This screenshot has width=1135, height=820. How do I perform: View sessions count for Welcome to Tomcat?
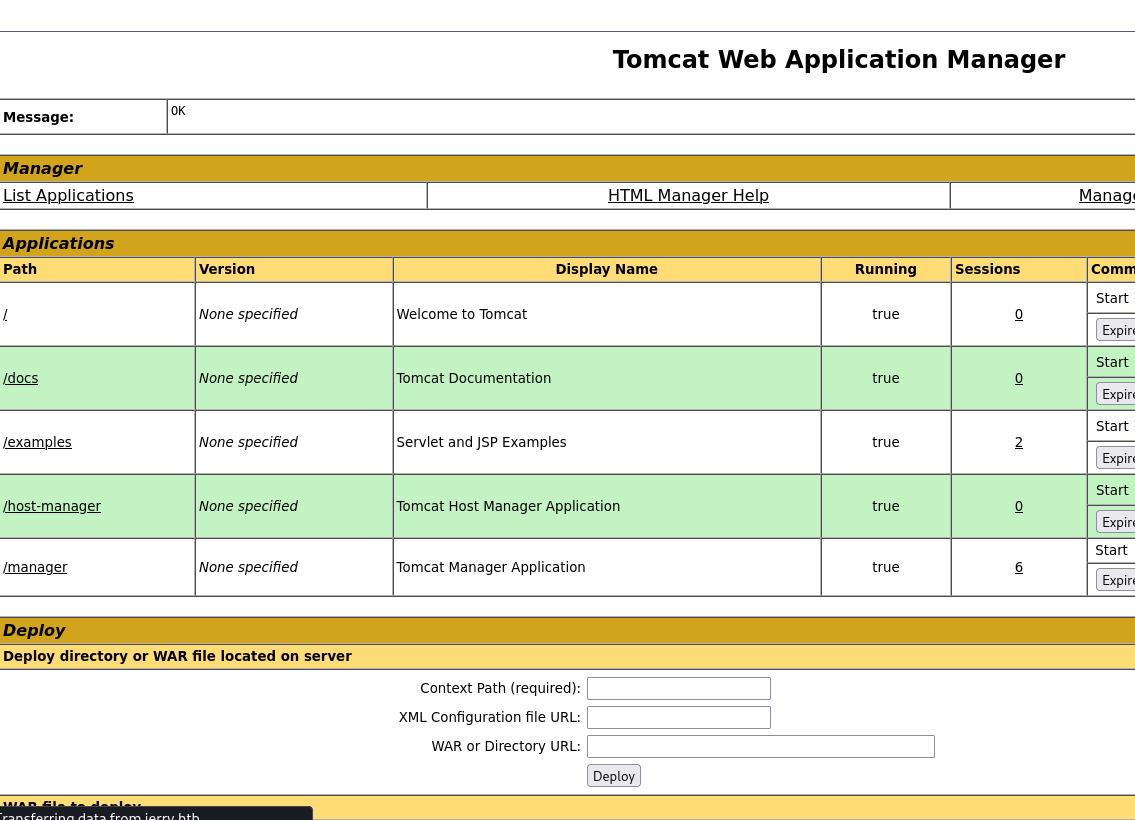coord(1018,314)
